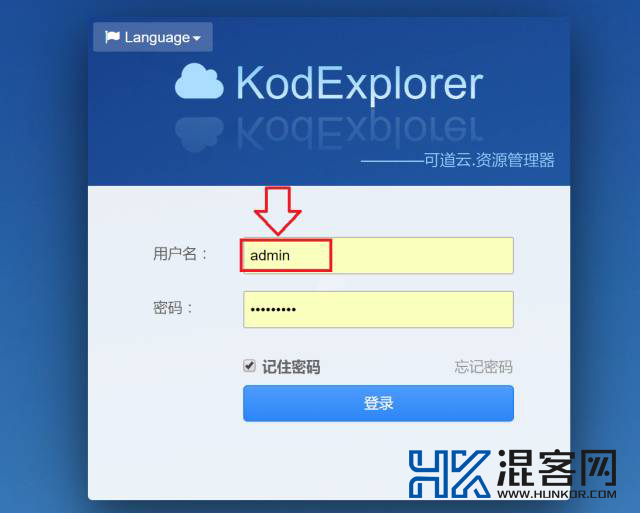The image size is (640, 513).
Task: Click the KodExplorer title text
Action: click(360, 84)
